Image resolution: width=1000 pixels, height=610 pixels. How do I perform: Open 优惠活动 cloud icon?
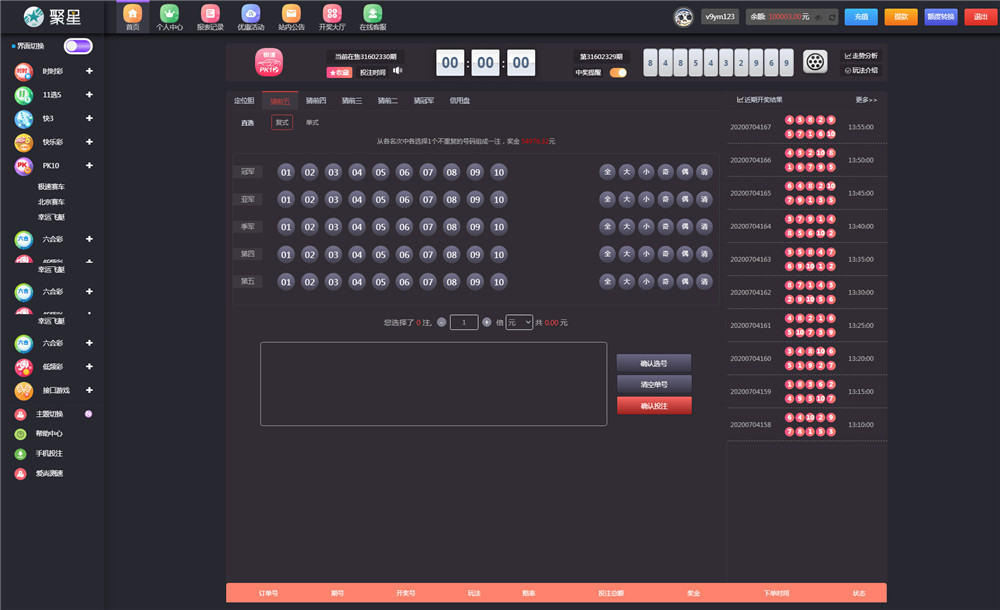[x=250, y=13]
